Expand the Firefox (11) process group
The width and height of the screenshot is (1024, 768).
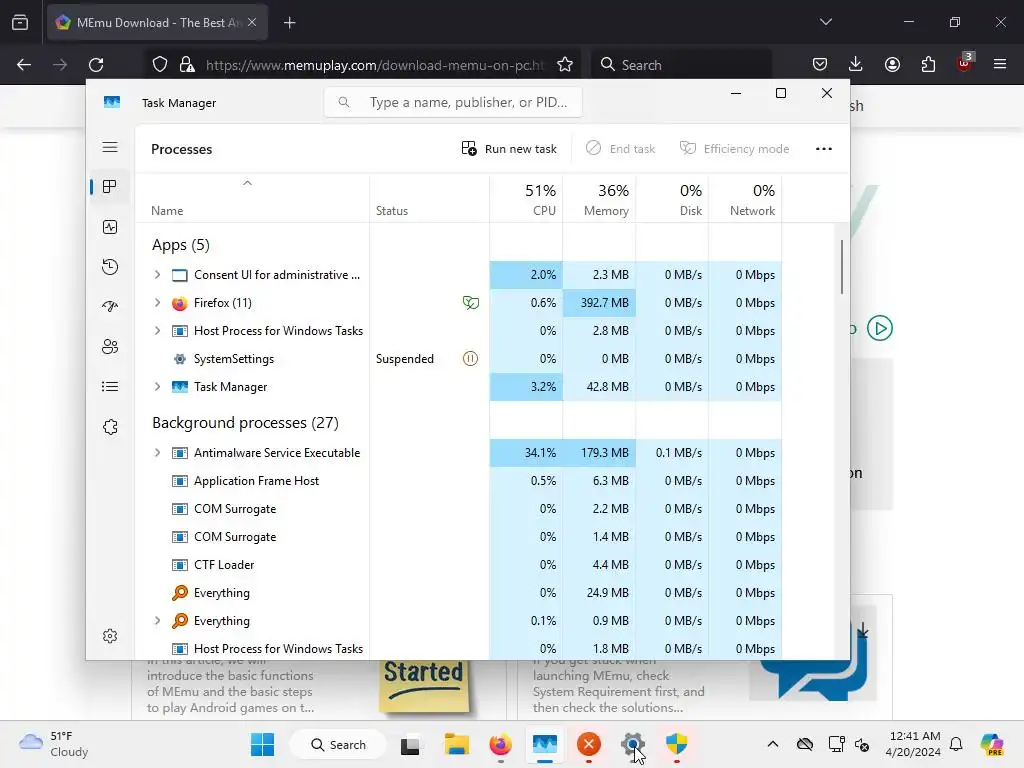(157, 303)
